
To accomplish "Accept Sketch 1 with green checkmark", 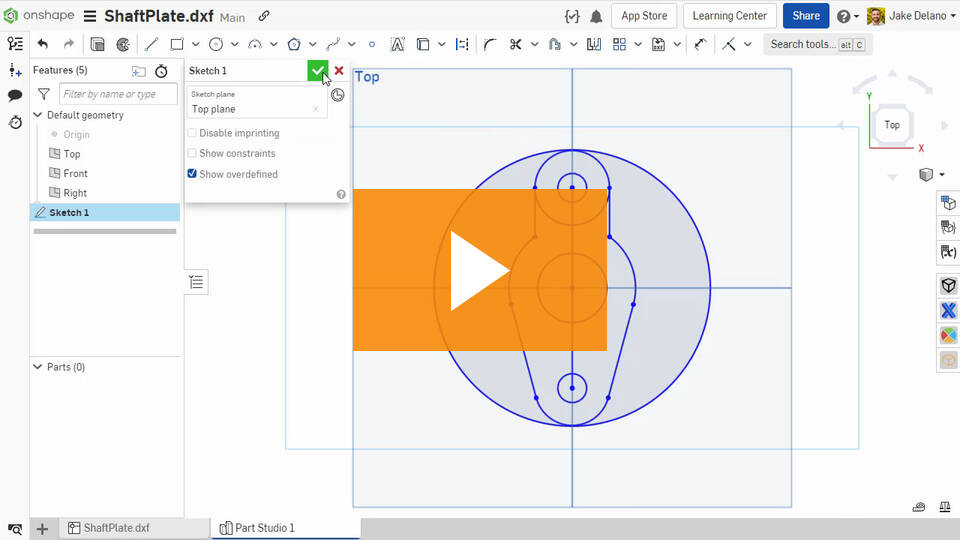I will coord(317,70).
